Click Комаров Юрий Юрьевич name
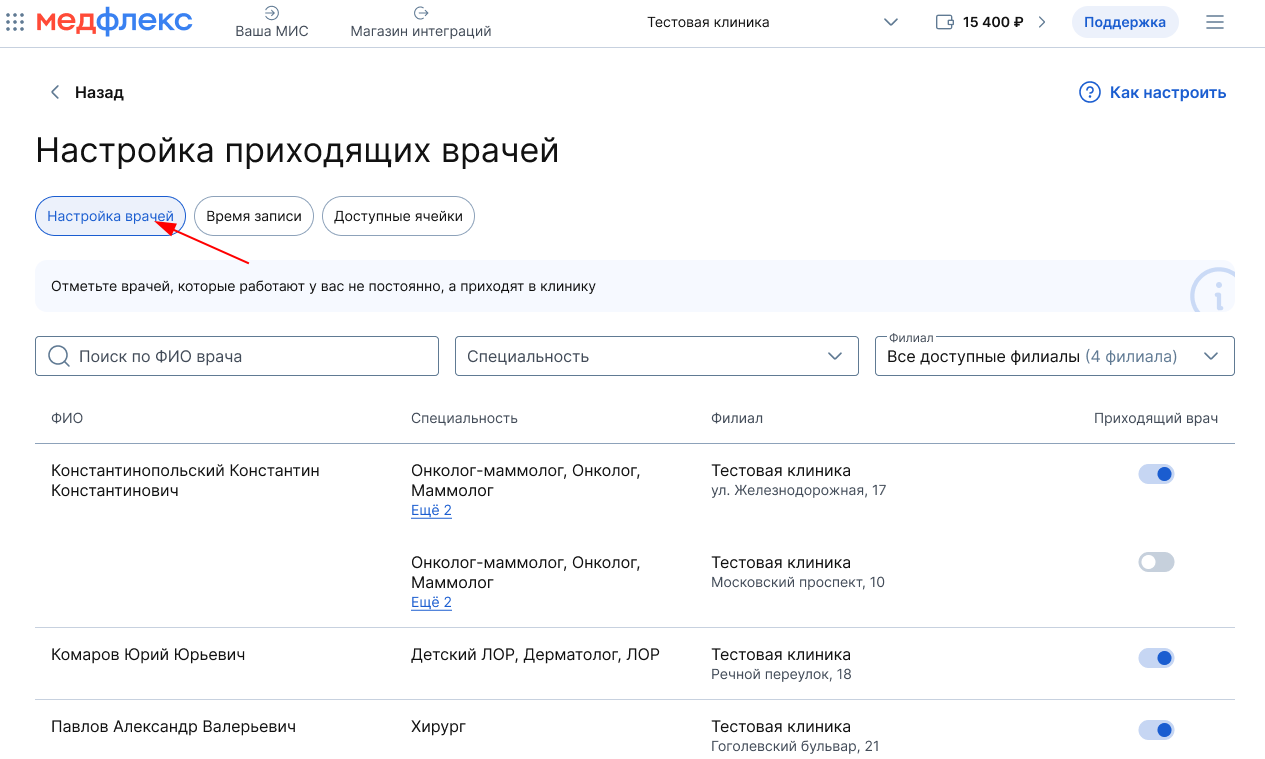The image size is (1265, 759). coord(148,655)
